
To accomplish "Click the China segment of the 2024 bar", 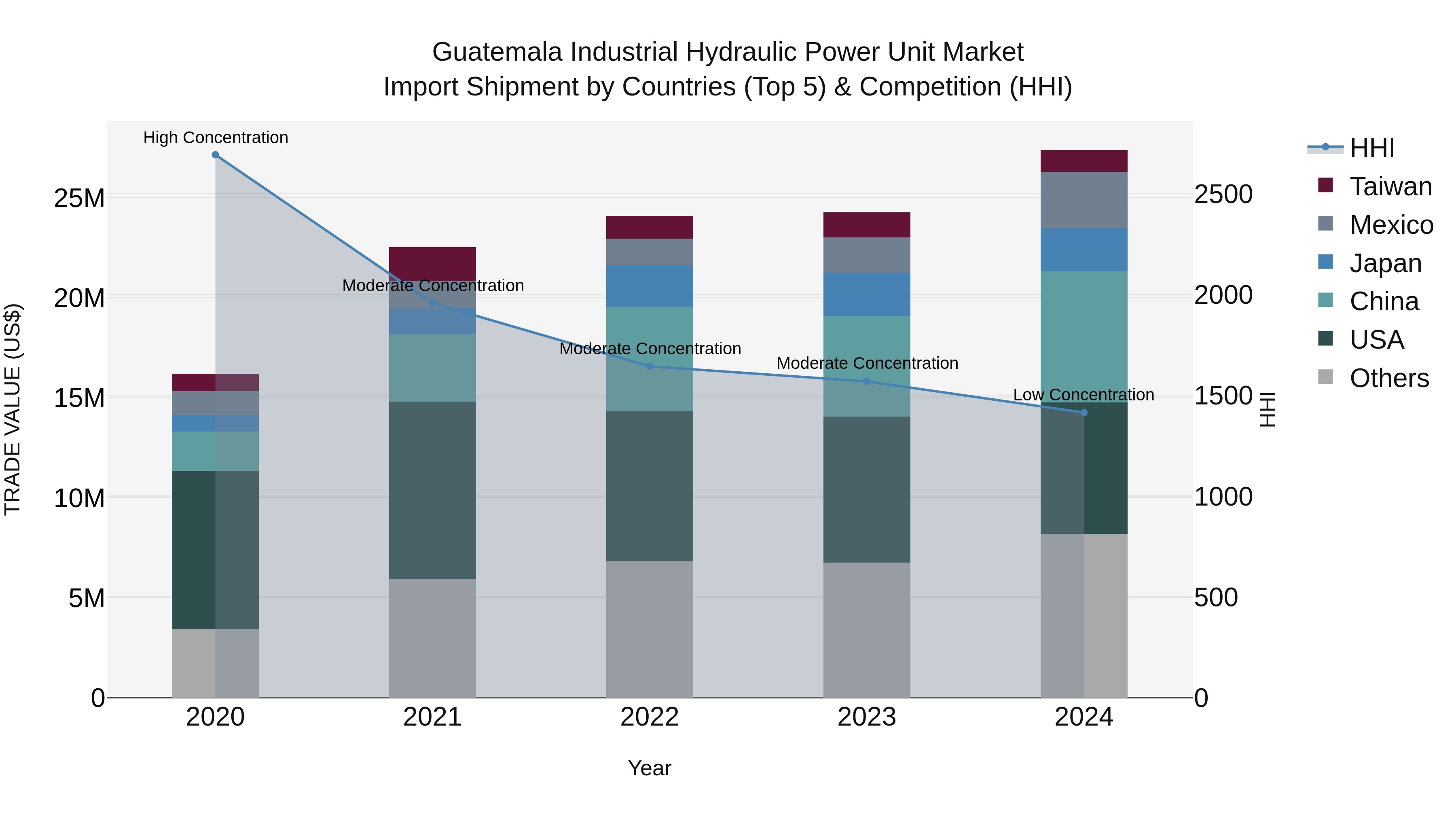I will [1084, 337].
